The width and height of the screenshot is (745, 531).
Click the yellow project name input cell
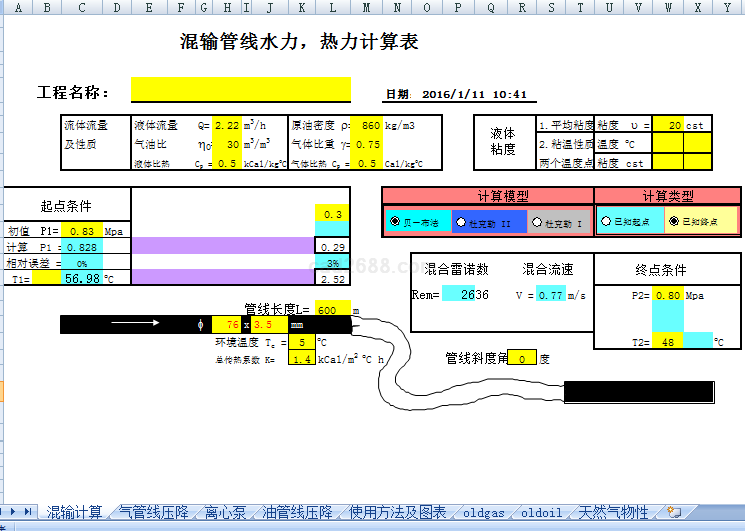coord(241,91)
